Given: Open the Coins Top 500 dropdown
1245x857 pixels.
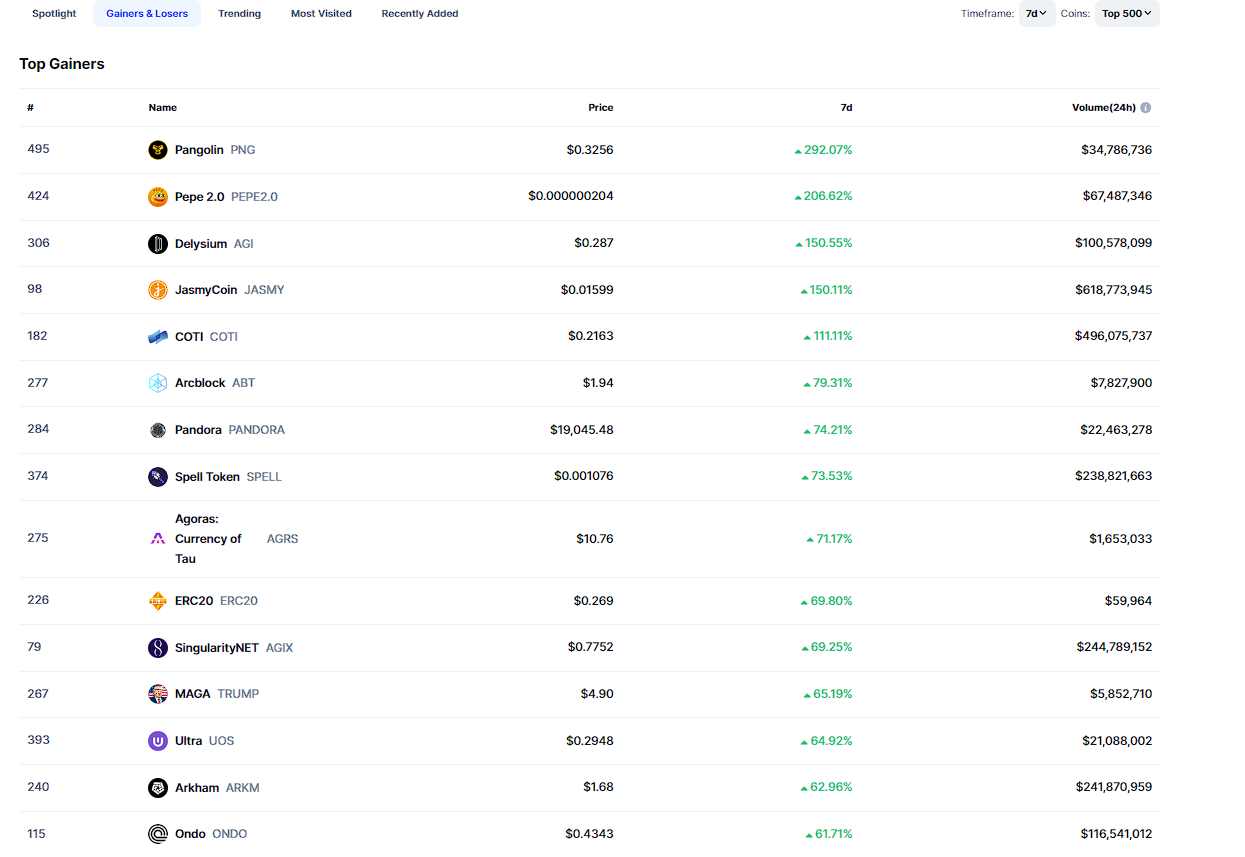Looking at the screenshot, I should 1127,14.
